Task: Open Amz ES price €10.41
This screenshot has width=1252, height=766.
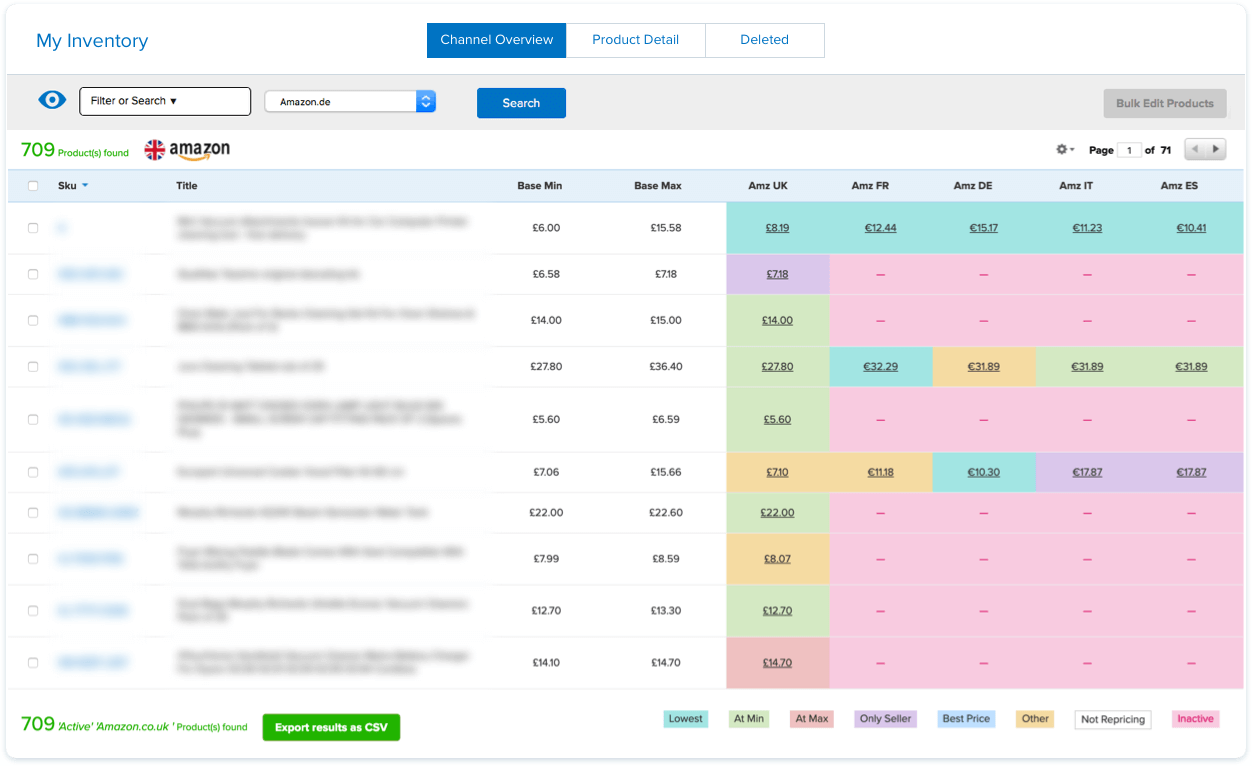Action: pos(1191,228)
